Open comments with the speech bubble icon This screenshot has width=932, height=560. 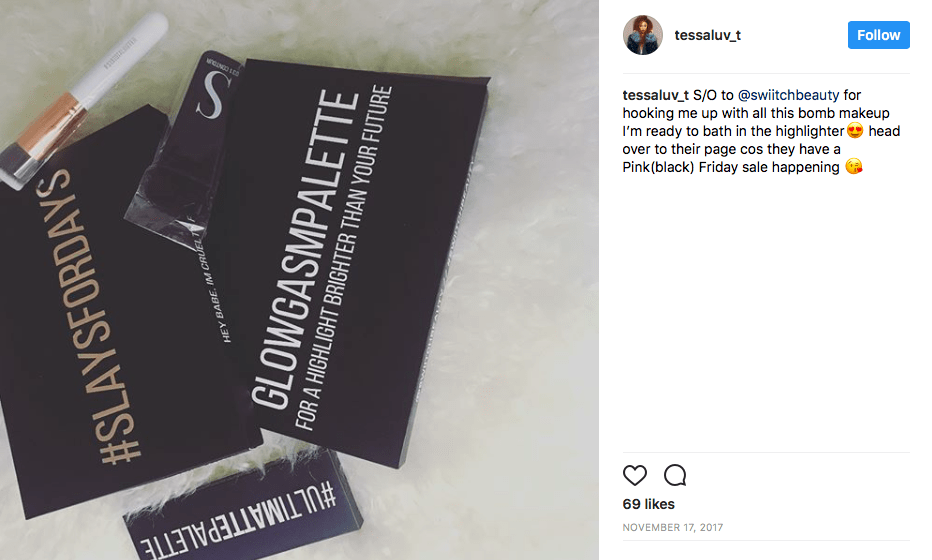tap(675, 475)
